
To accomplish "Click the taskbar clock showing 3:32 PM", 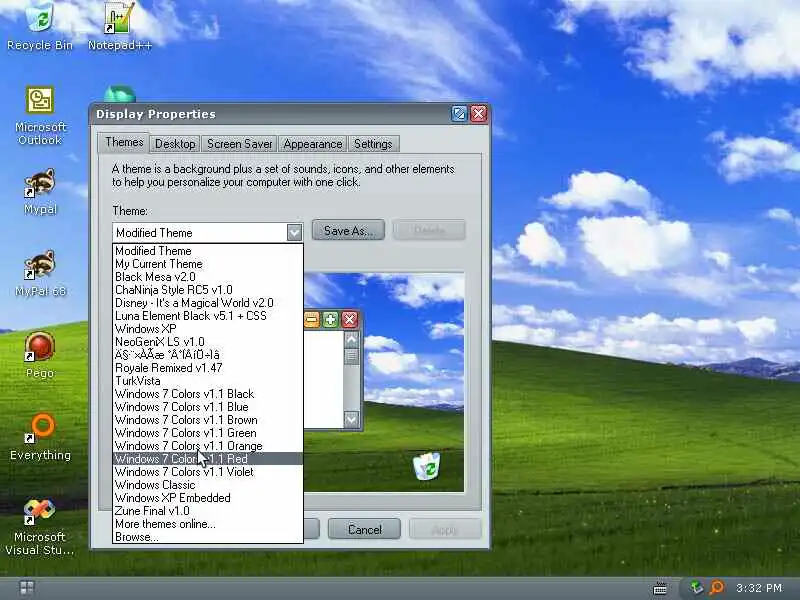I will (759, 588).
